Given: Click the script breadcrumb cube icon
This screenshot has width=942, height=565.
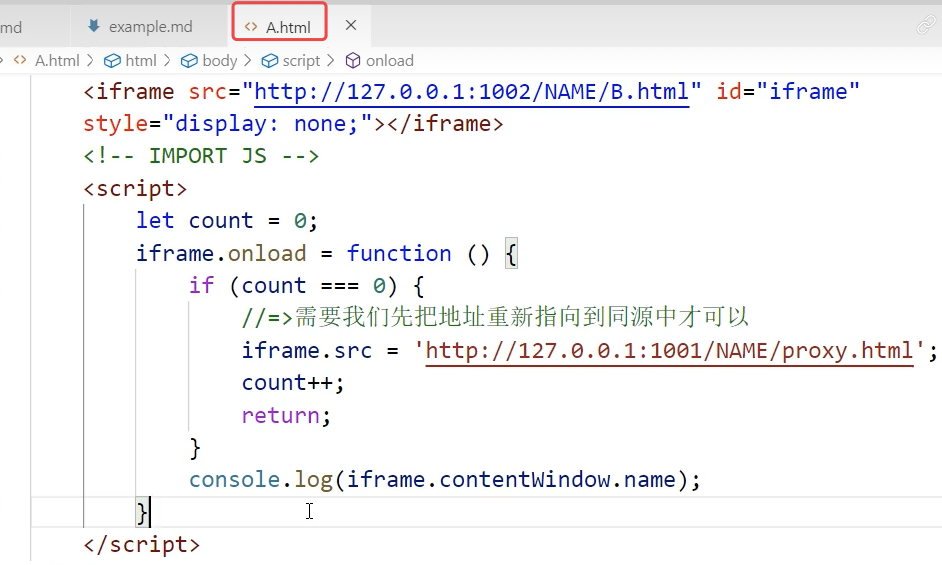Looking at the screenshot, I should pos(270,61).
